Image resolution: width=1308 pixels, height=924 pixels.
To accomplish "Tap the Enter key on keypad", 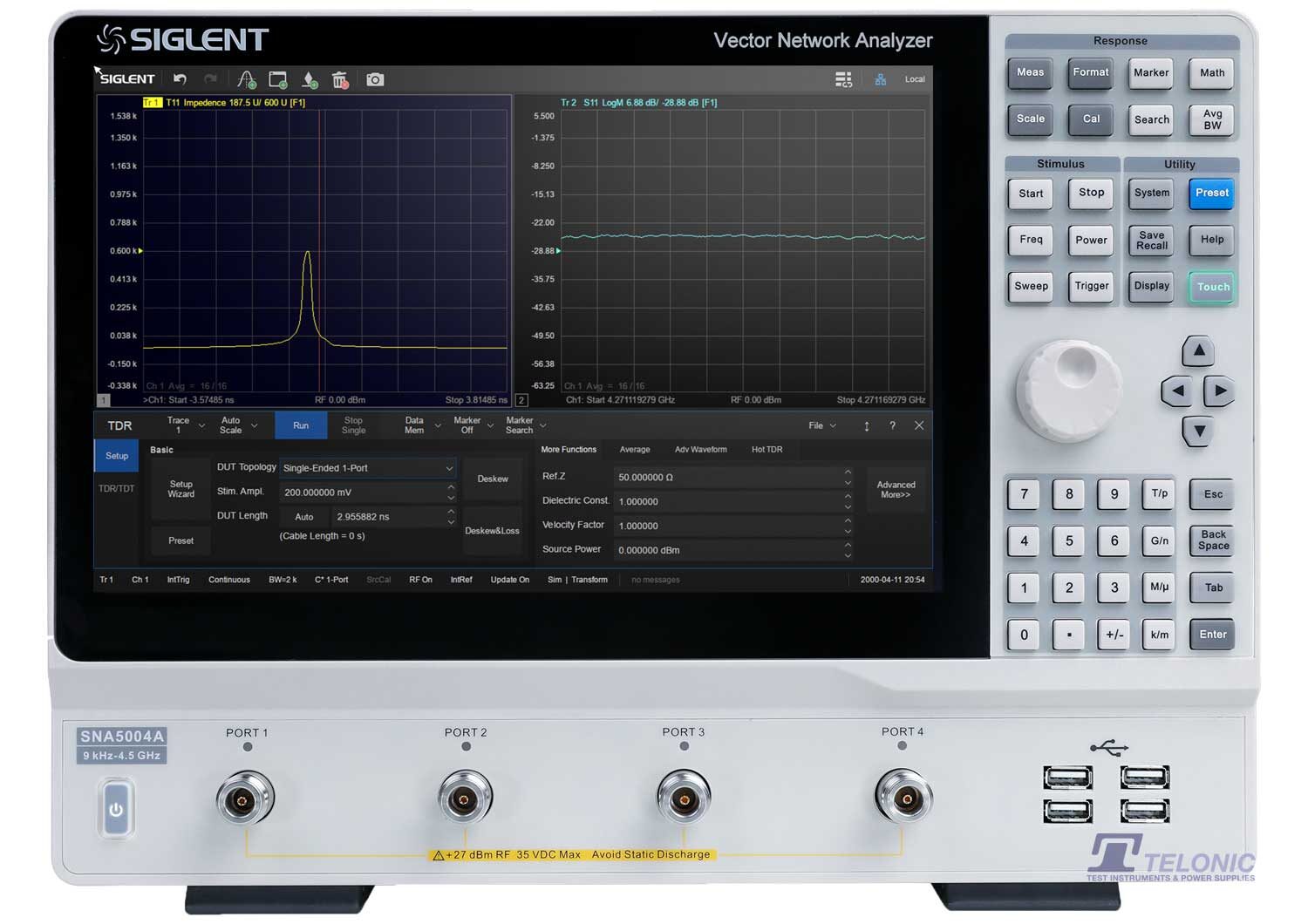I will [1212, 635].
